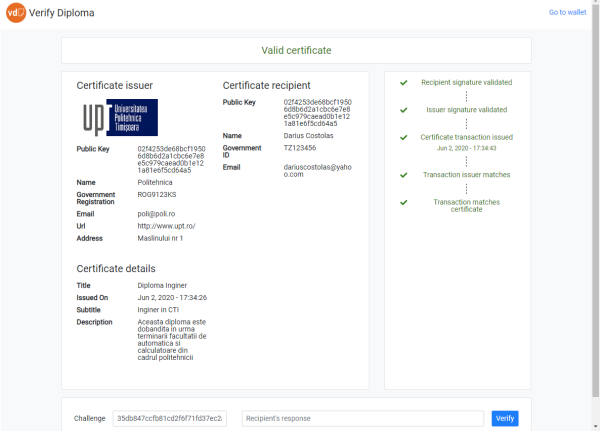
Task: Focus the Challenge input field
Action: pos(170,419)
